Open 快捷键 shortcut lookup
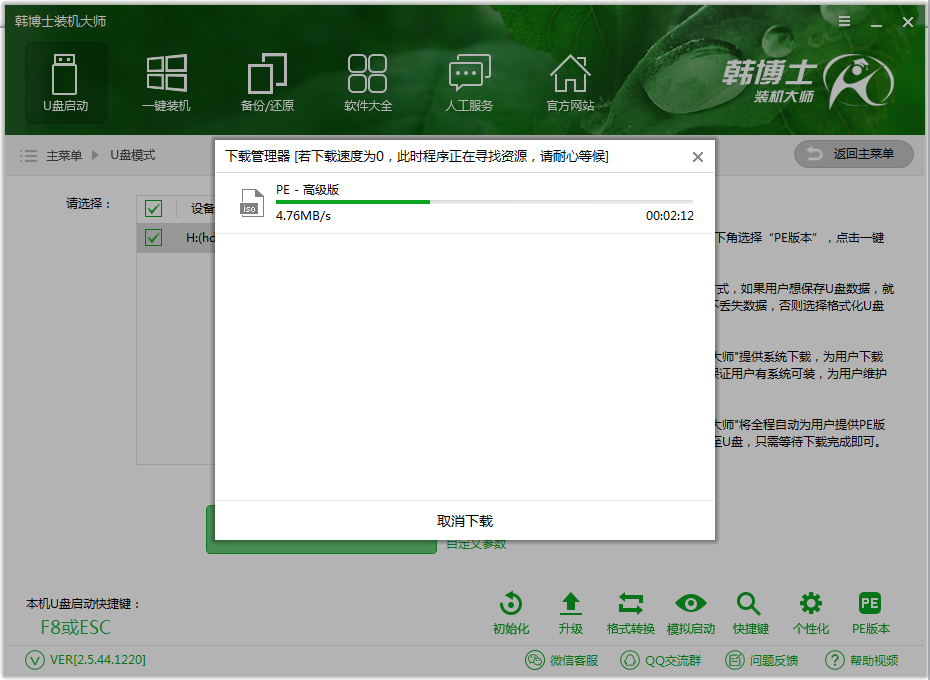Image resolution: width=930 pixels, height=680 pixels. tap(750, 614)
